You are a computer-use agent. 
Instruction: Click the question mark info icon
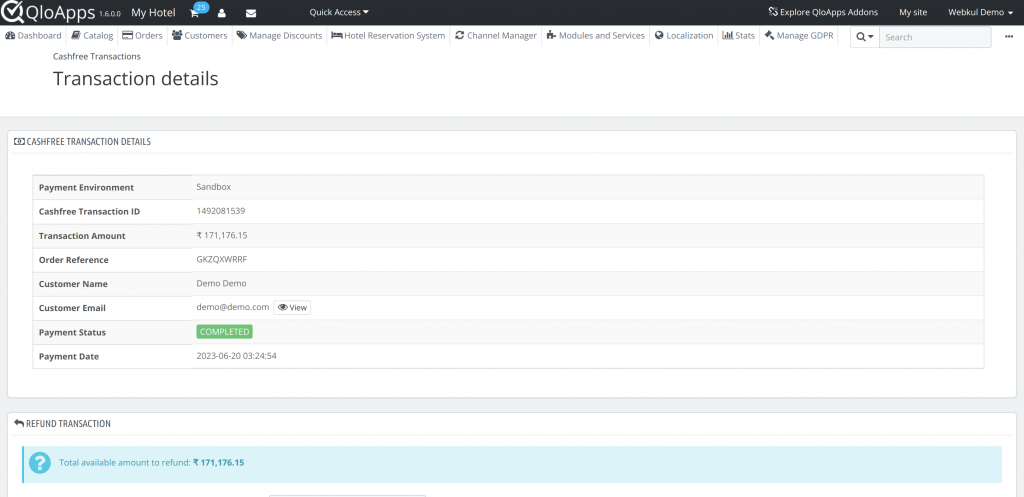tap(40, 463)
